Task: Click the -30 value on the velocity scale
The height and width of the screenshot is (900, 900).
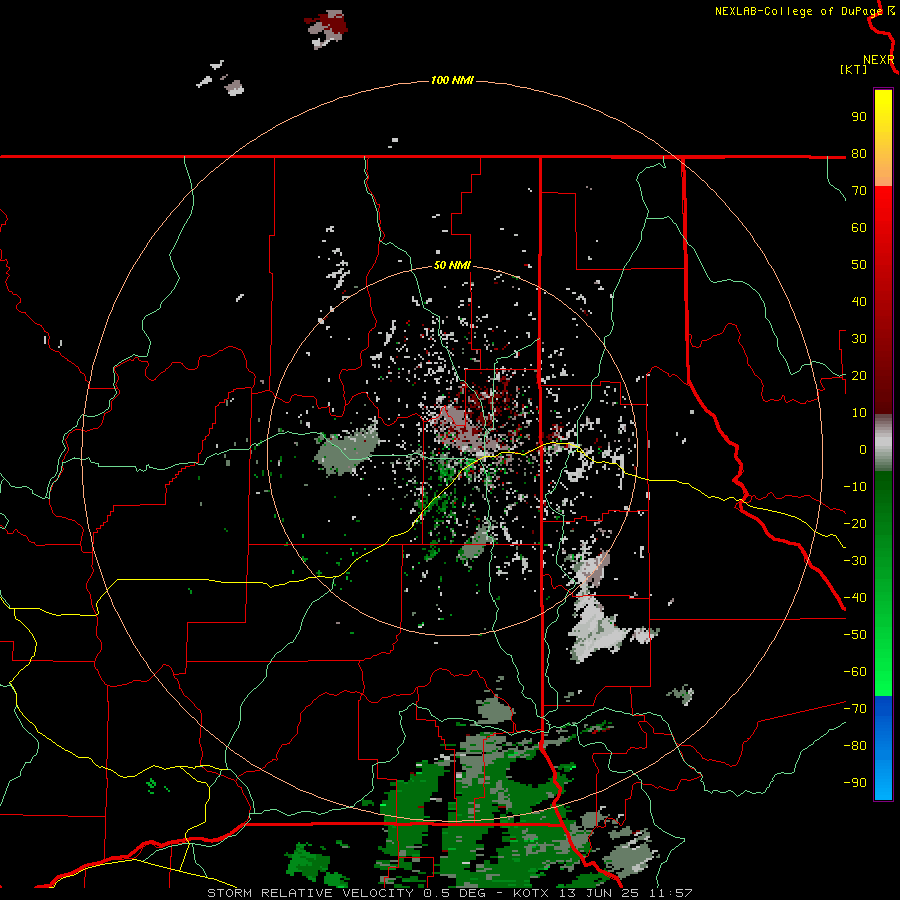Action: click(x=855, y=561)
